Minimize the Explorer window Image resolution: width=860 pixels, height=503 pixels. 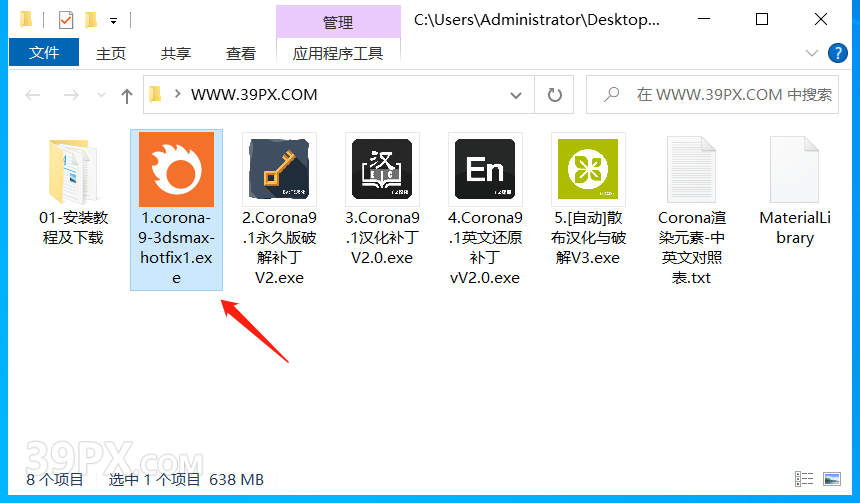click(x=704, y=19)
